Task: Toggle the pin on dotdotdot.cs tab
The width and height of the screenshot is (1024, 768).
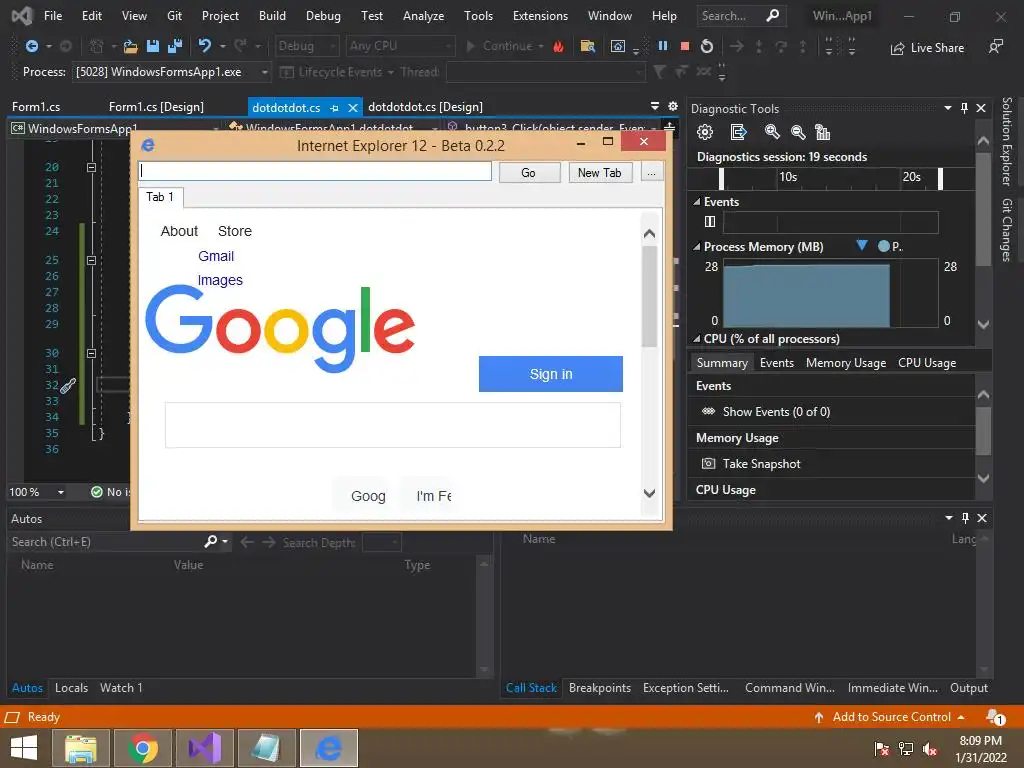Action: pos(334,108)
